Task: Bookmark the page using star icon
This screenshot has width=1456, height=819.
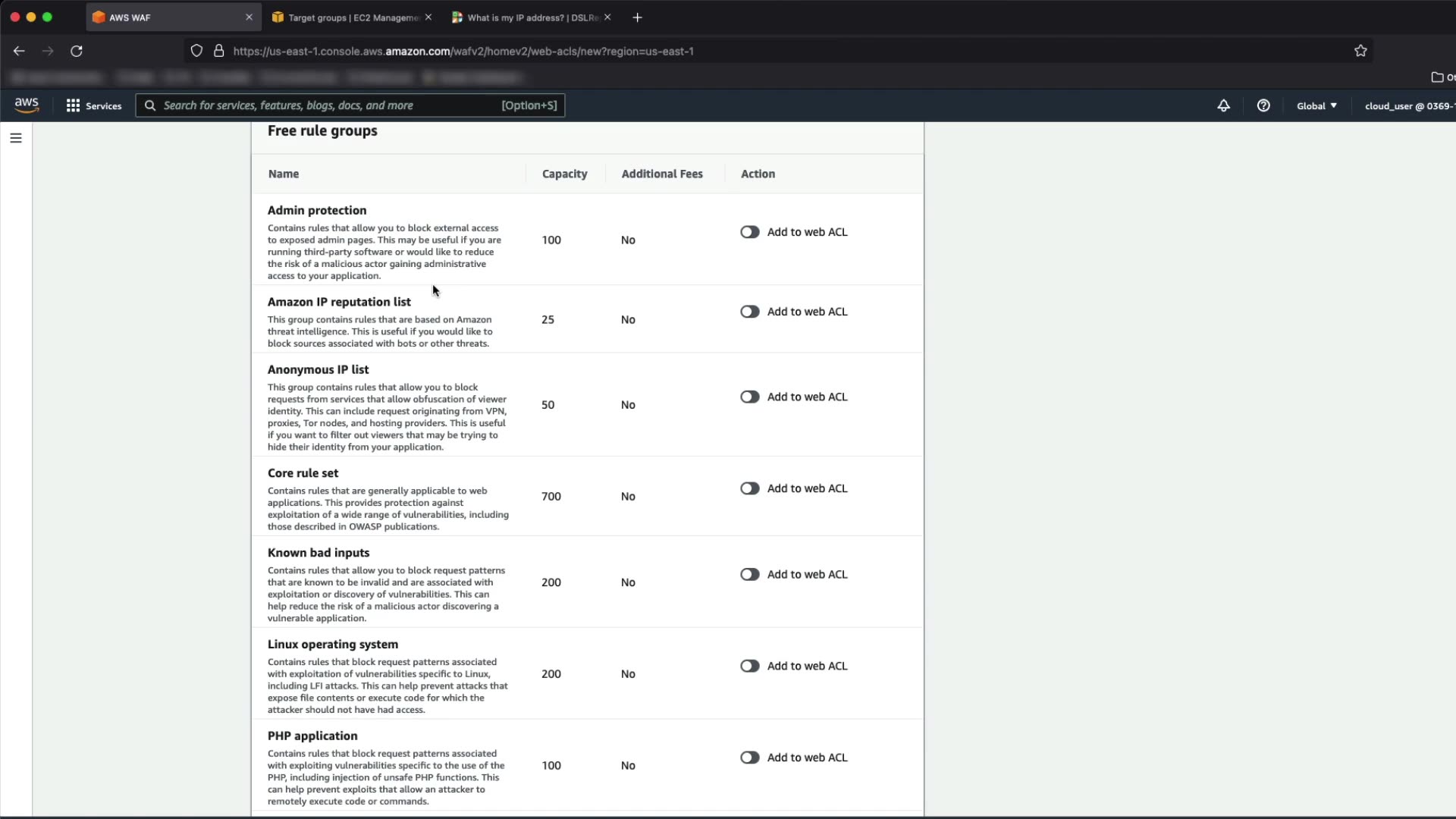Action: tap(1360, 51)
